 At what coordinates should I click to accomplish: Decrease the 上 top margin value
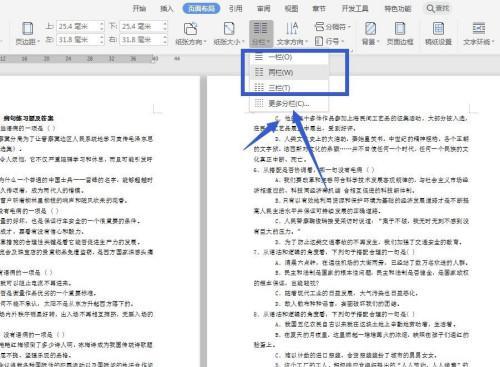(102, 29)
